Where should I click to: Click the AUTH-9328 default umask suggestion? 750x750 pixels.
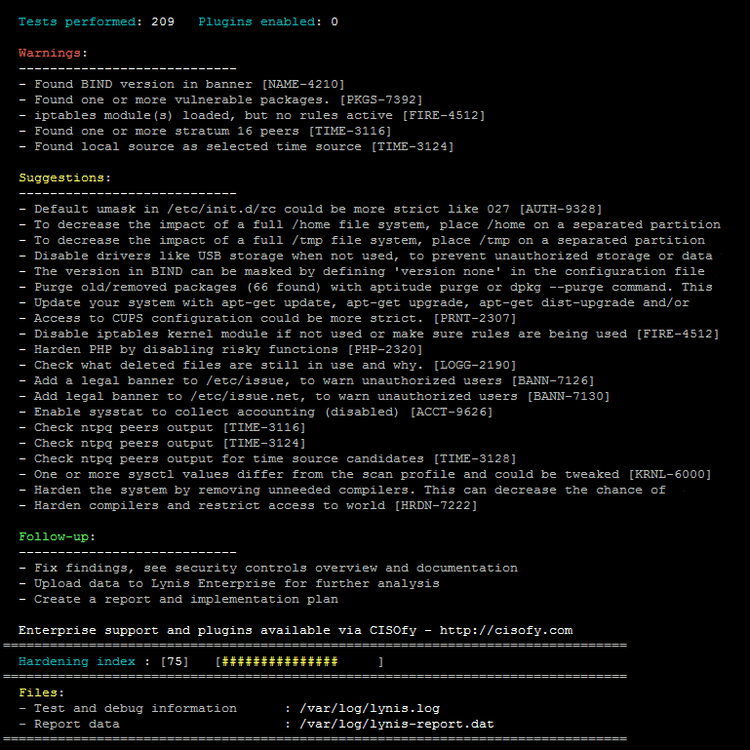pos(310,209)
